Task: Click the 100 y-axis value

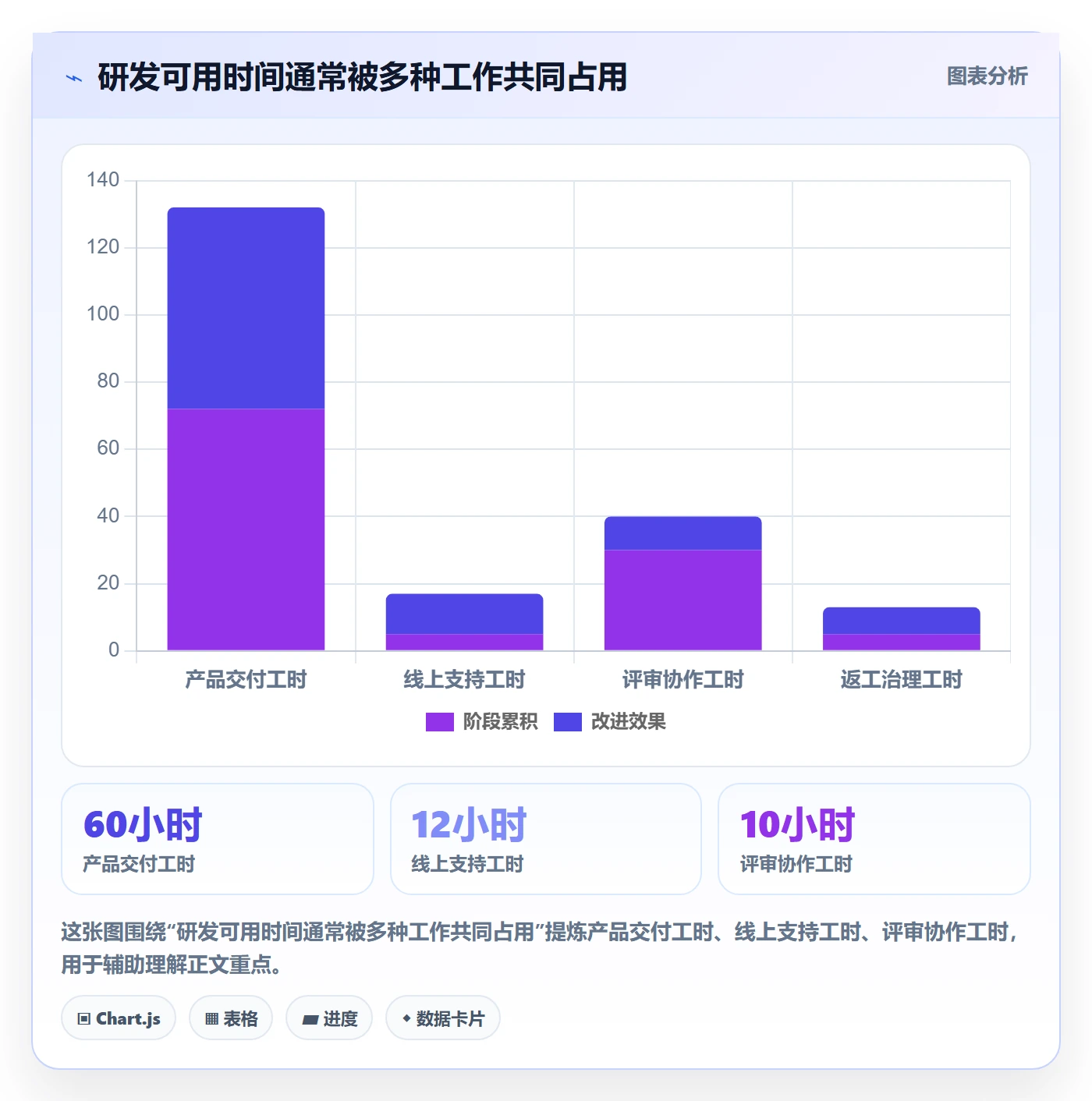Action: pyautogui.click(x=103, y=314)
